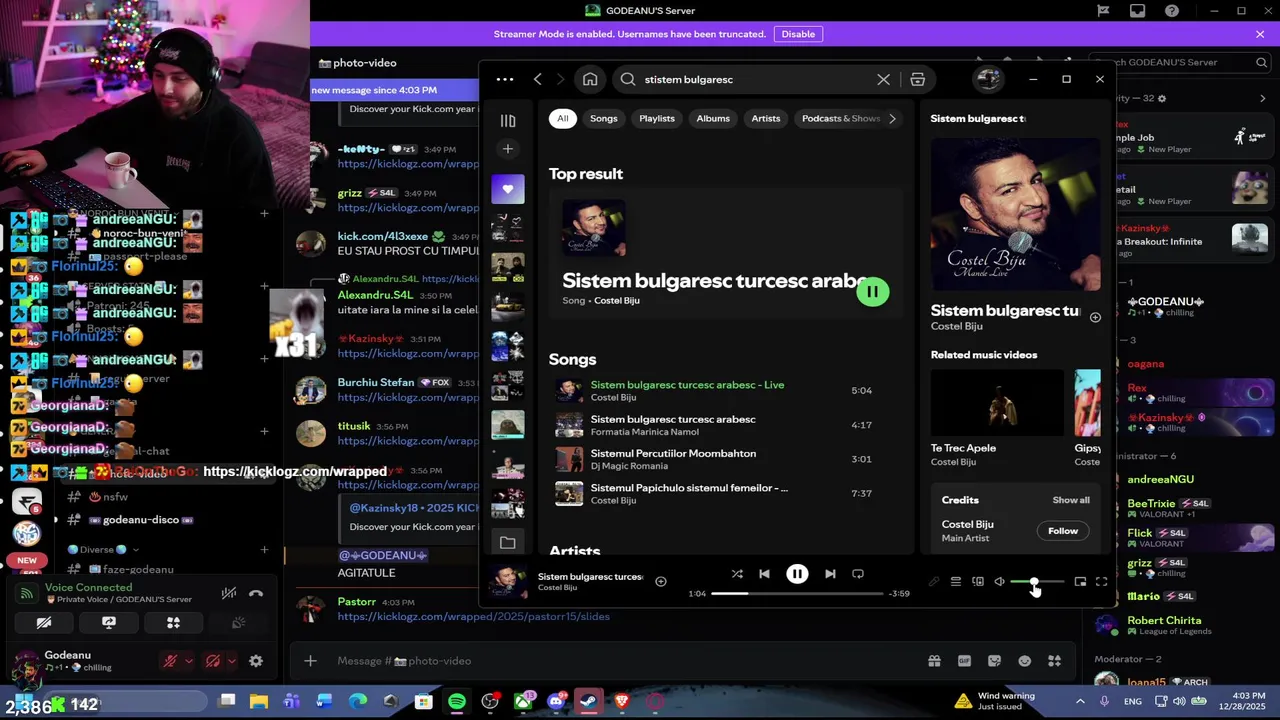The width and height of the screenshot is (1280, 720).
Task: Share your screen in Discord
Action: pyautogui.click(x=109, y=622)
